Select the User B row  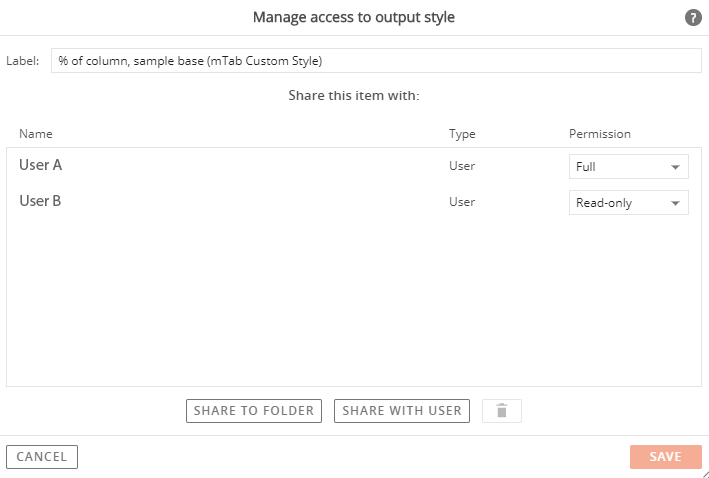[x=354, y=202]
